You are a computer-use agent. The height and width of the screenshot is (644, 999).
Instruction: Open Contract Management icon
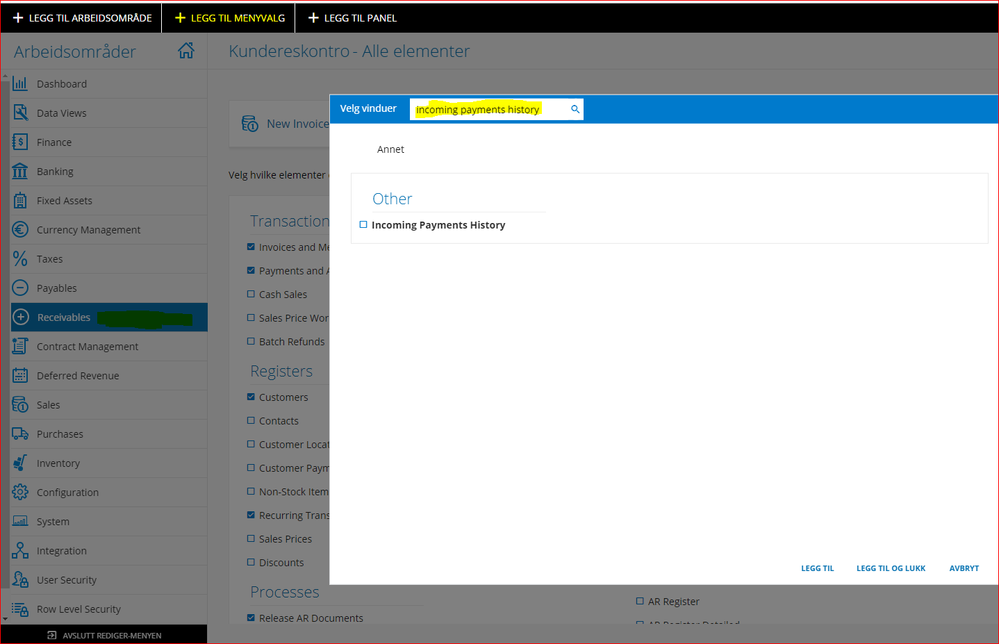(20, 347)
